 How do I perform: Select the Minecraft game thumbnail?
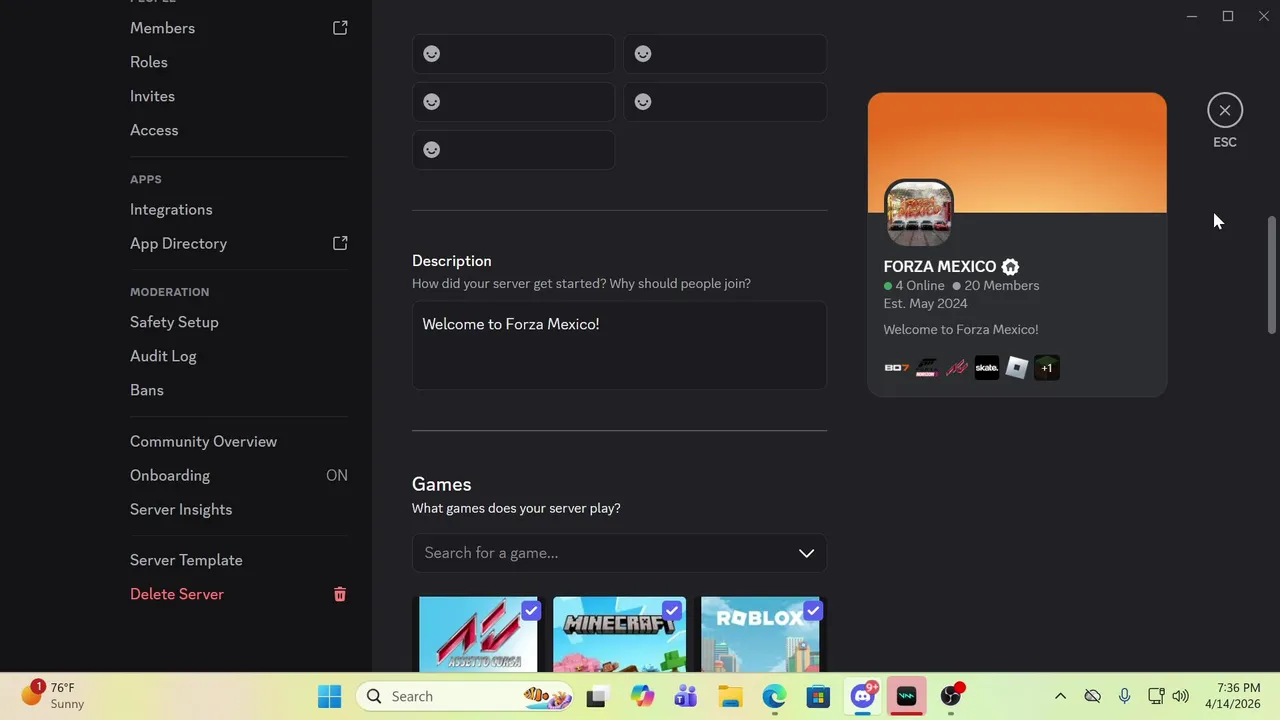[619, 635]
